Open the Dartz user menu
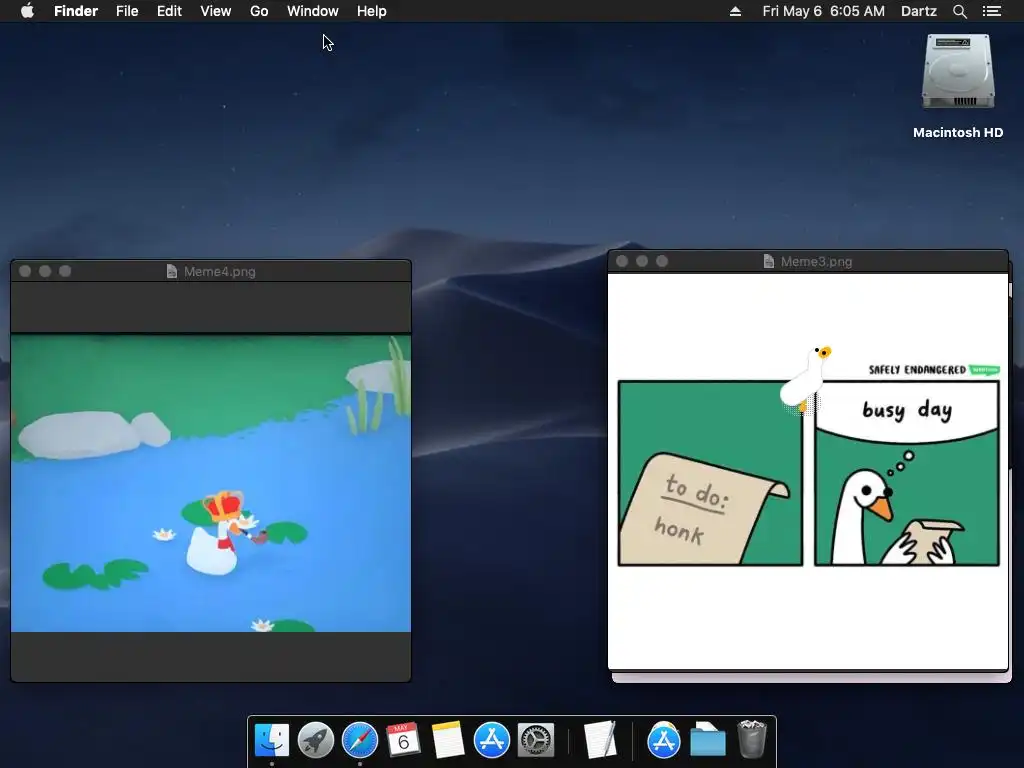Viewport: 1024px width, 768px height. (918, 11)
